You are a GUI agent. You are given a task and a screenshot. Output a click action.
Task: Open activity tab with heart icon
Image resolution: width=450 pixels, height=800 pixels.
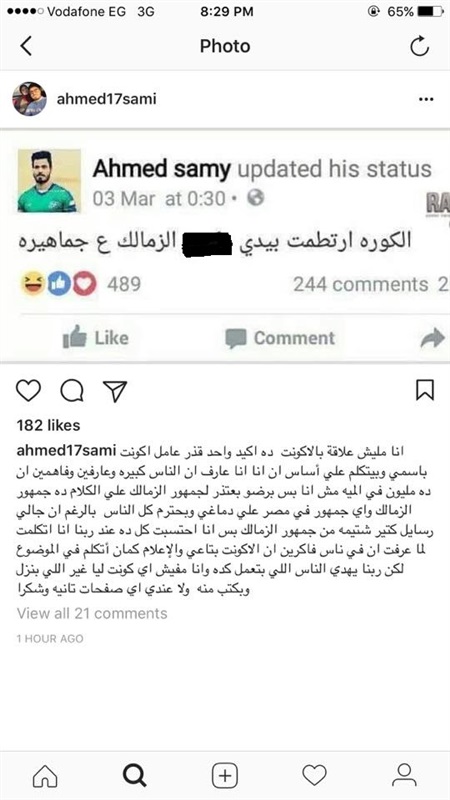(x=314, y=776)
